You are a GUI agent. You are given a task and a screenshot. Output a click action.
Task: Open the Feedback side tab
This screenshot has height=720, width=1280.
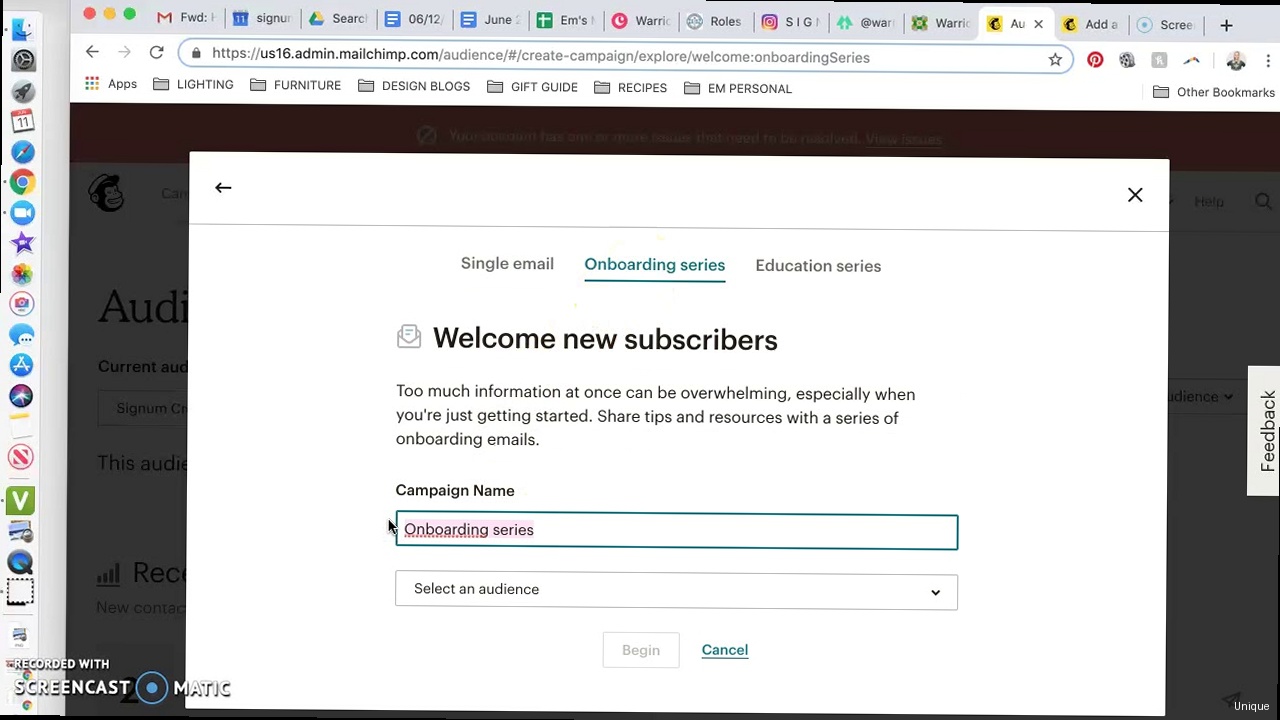(1266, 430)
